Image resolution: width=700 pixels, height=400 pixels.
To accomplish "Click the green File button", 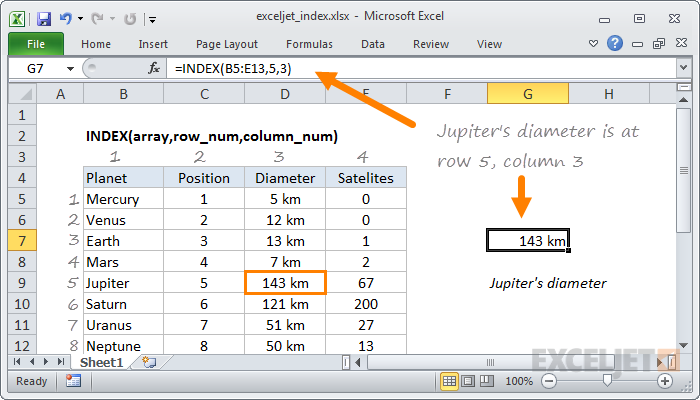I will [35, 44].
